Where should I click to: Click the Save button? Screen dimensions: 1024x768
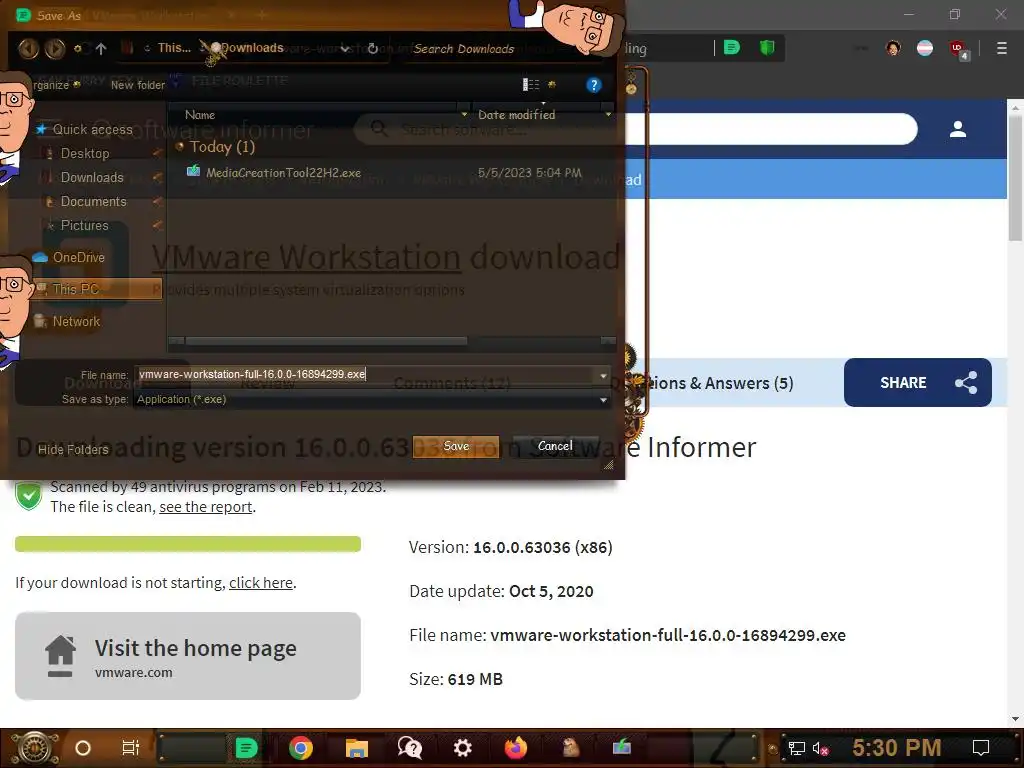click(x=456, y=446)
